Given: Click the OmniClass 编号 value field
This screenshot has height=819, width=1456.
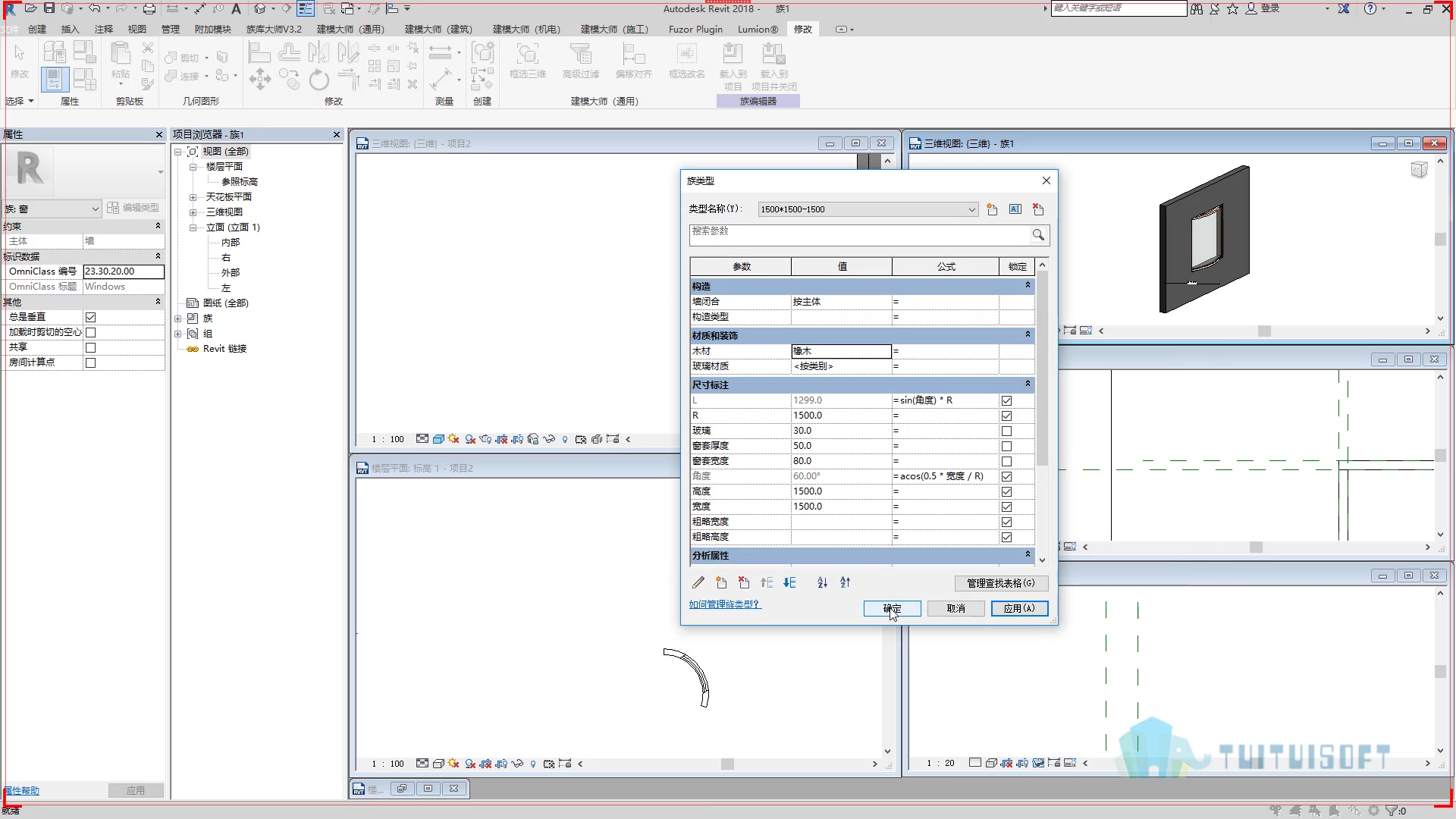Looking at the screenshot, I should point(124,271).
